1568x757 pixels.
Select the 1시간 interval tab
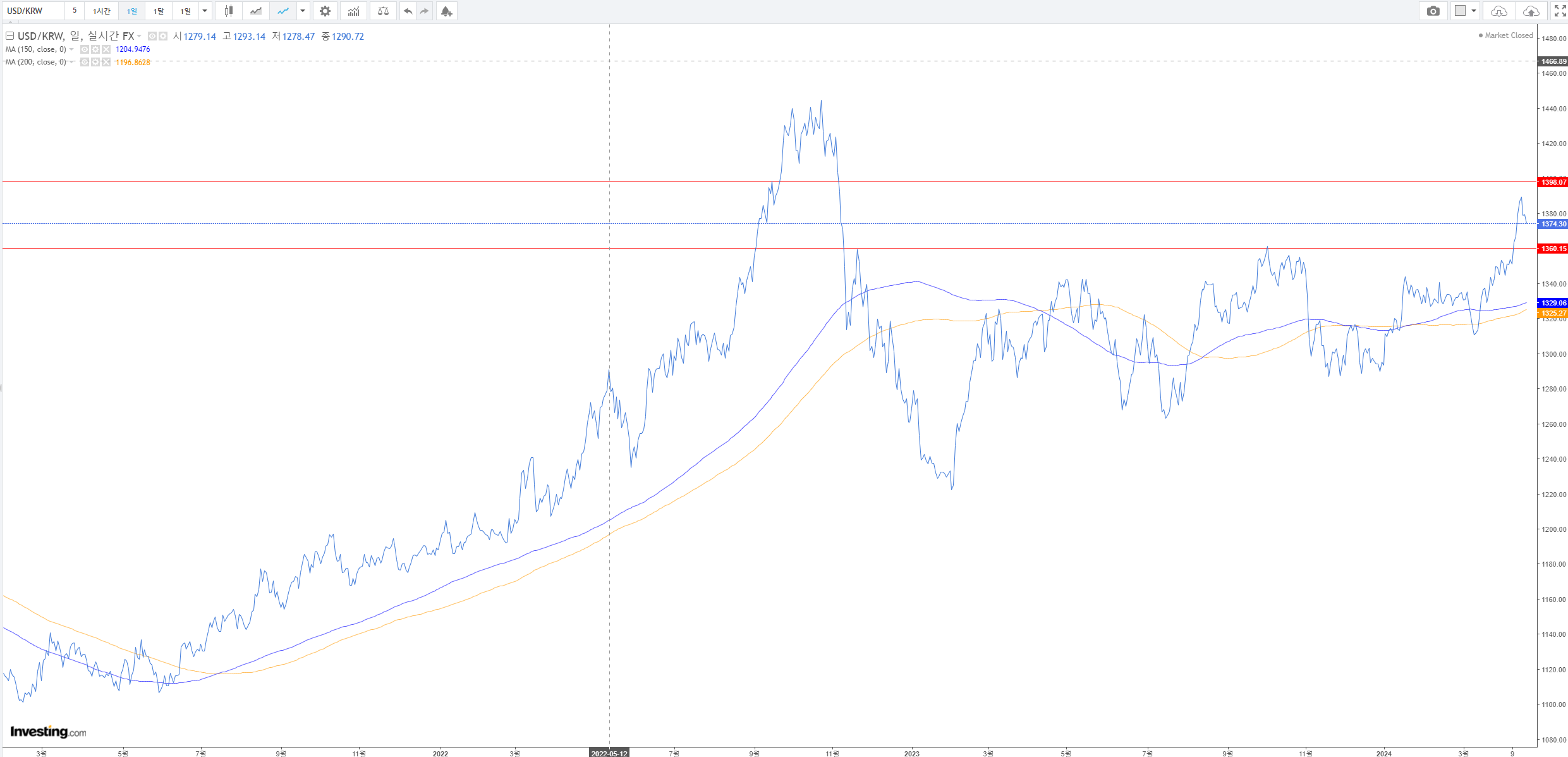(x=101, y=11)
